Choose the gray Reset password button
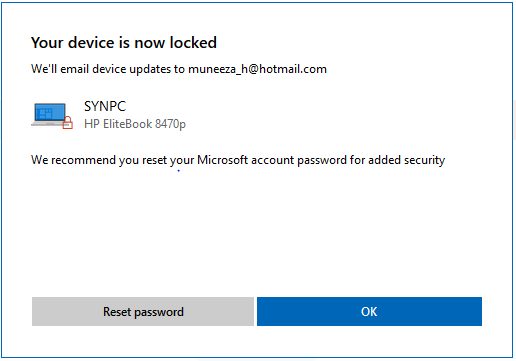 (x=143, y=311)
